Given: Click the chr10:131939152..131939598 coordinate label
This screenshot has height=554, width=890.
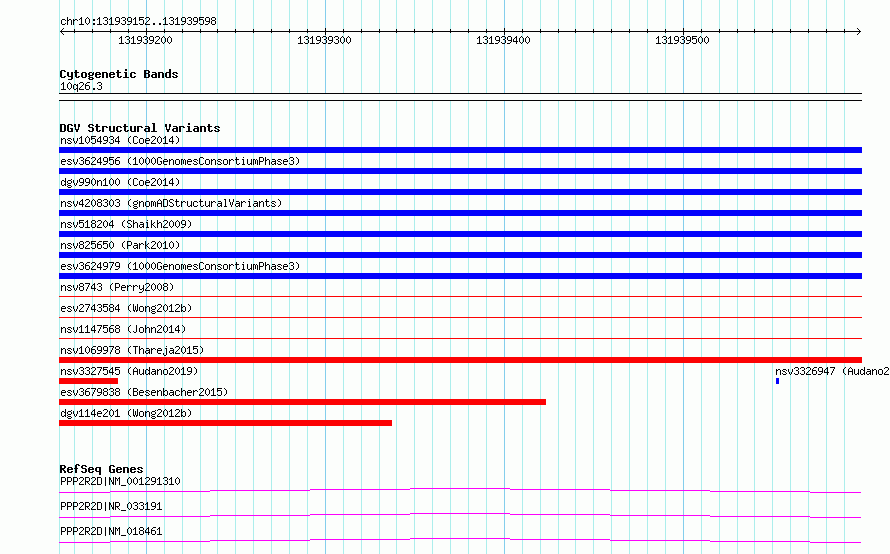Looking at the screenshot, I should tap(138, 21).
